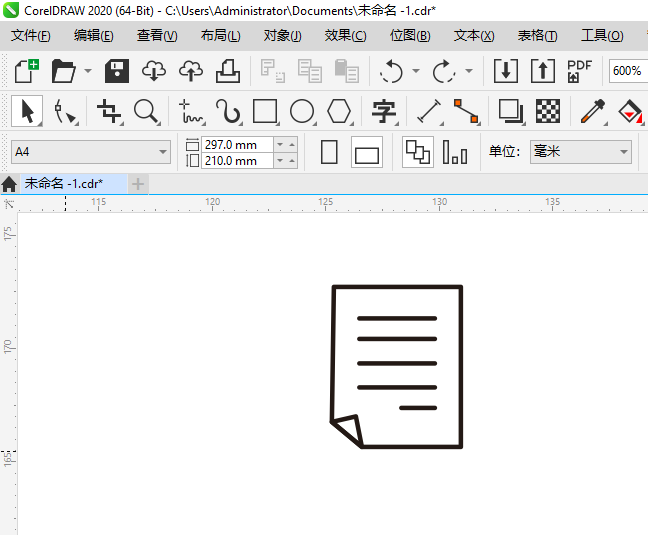This screenshot has height=535, width=648.
Task: Toggle the current page layout button
Action: coord(455,152)
